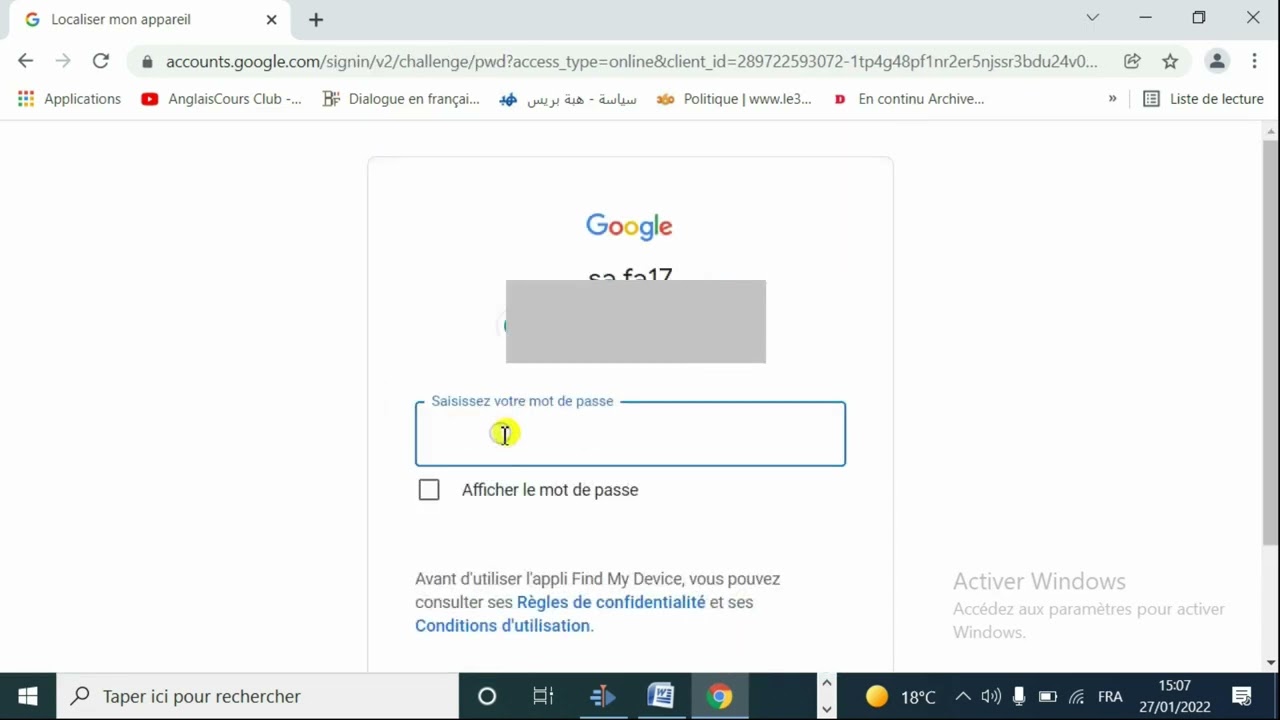Viewport: 1280px width, 720px height.
Task: Open Dialogue en français bookmark
Action: click(x=401, y=99)
